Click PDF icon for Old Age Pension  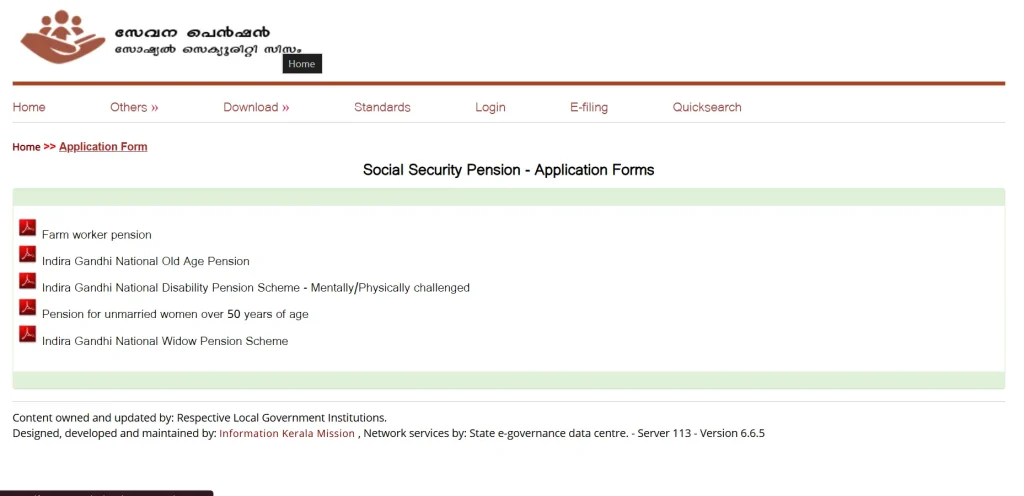click(27, 254)
